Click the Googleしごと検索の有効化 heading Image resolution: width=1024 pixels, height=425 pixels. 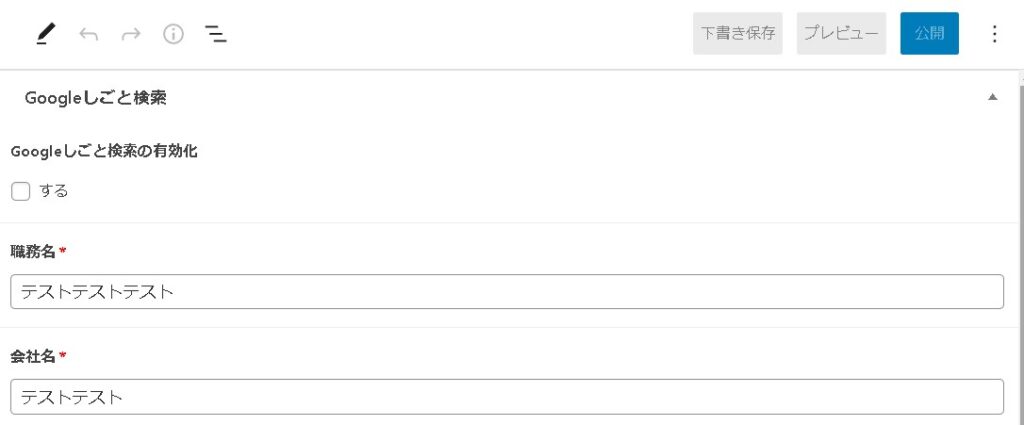104,152
